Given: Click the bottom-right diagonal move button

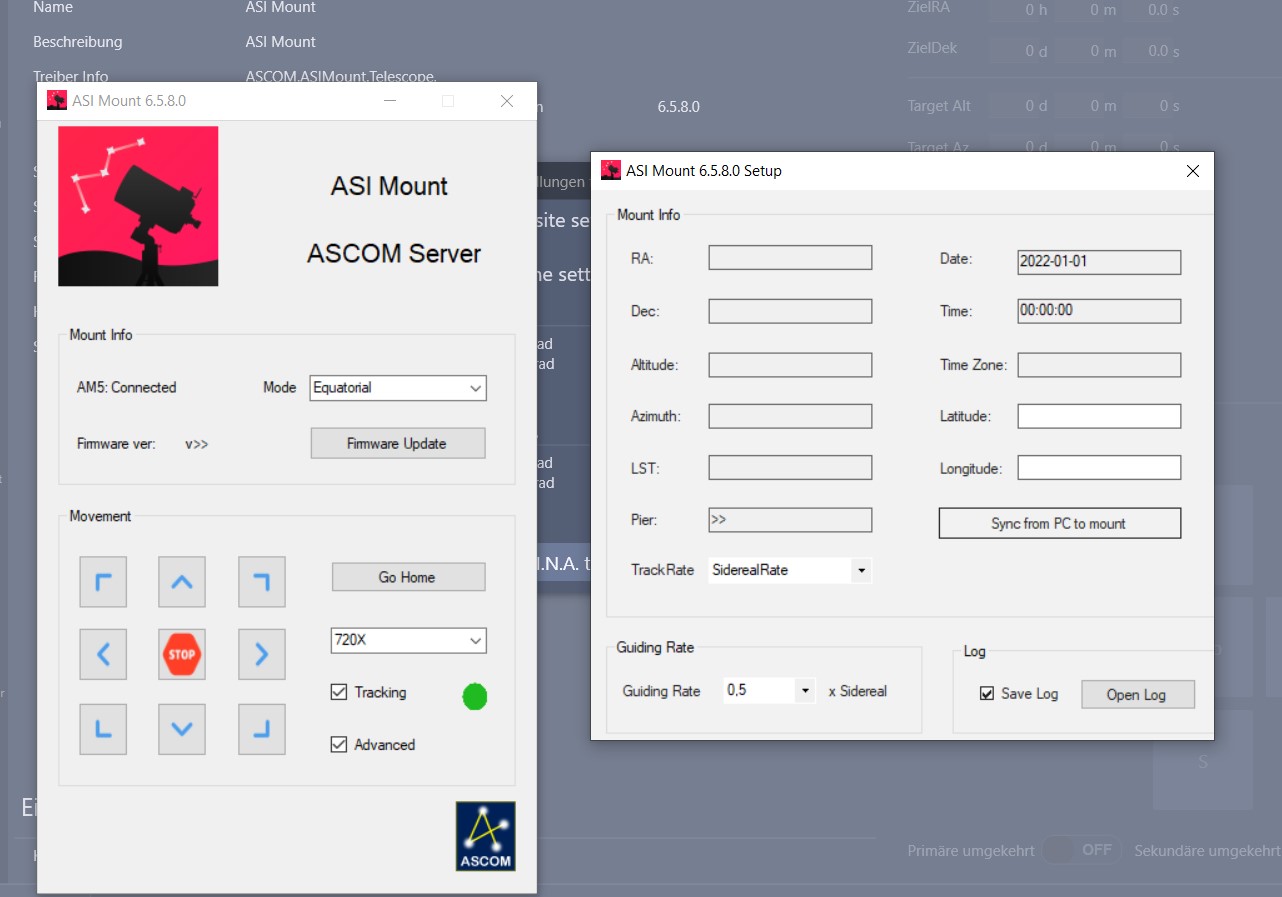Looking at the screenshot, I should (261, 729).
